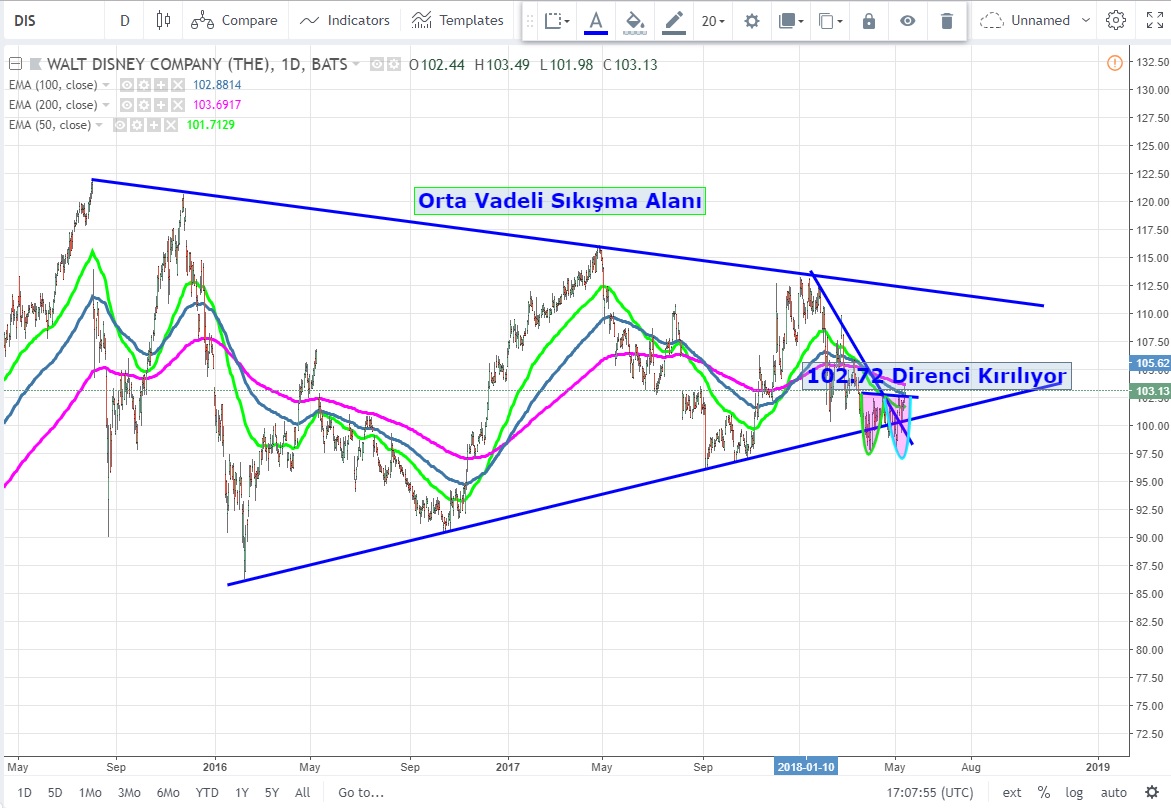Screen dimensions: 1171x808
Task: Open the drawing settings gear in floating toolbar
Action: click(x=752, y=20)
